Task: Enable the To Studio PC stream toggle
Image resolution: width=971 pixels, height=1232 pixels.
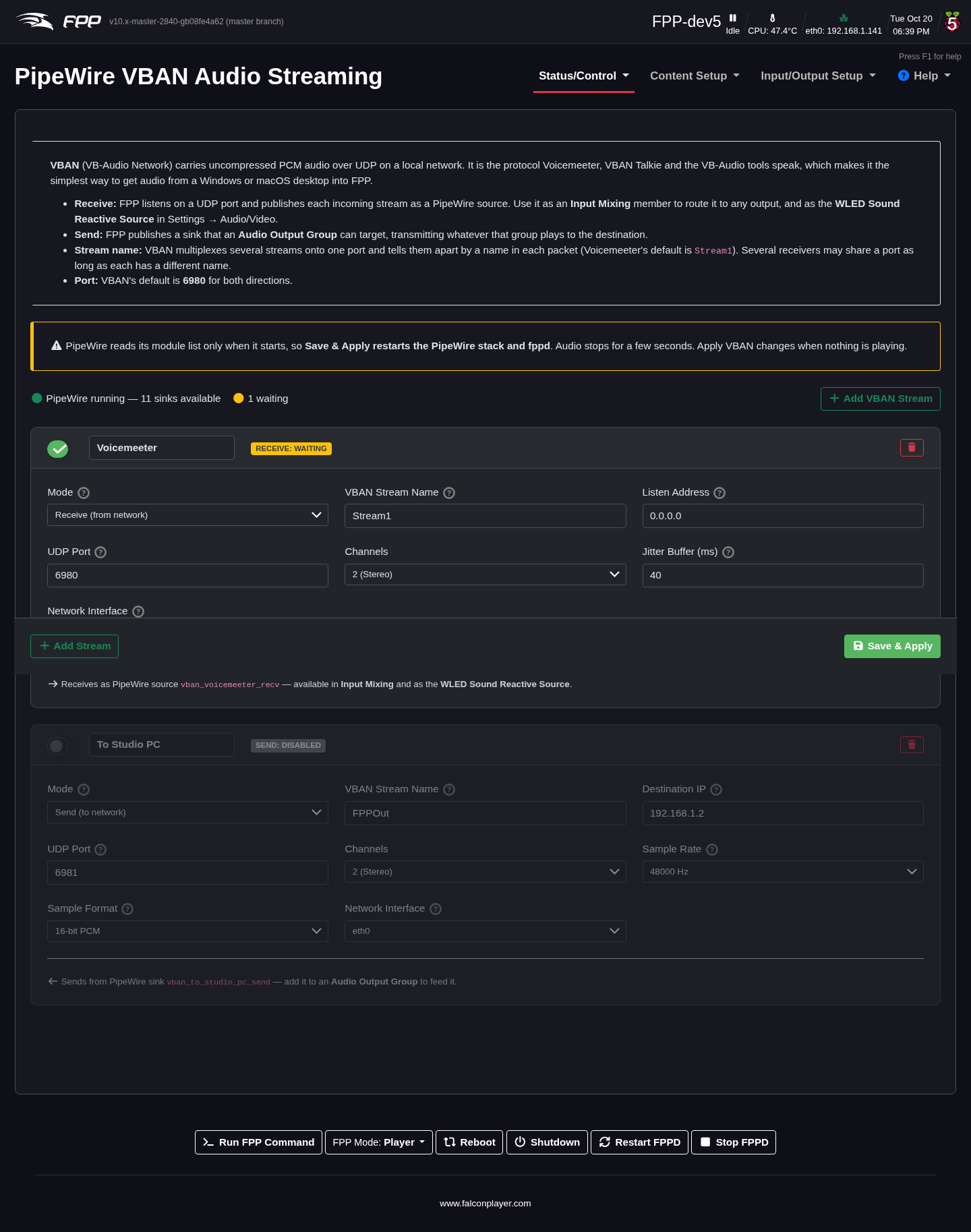Action: pyautogui.click(x=58, y=746)
